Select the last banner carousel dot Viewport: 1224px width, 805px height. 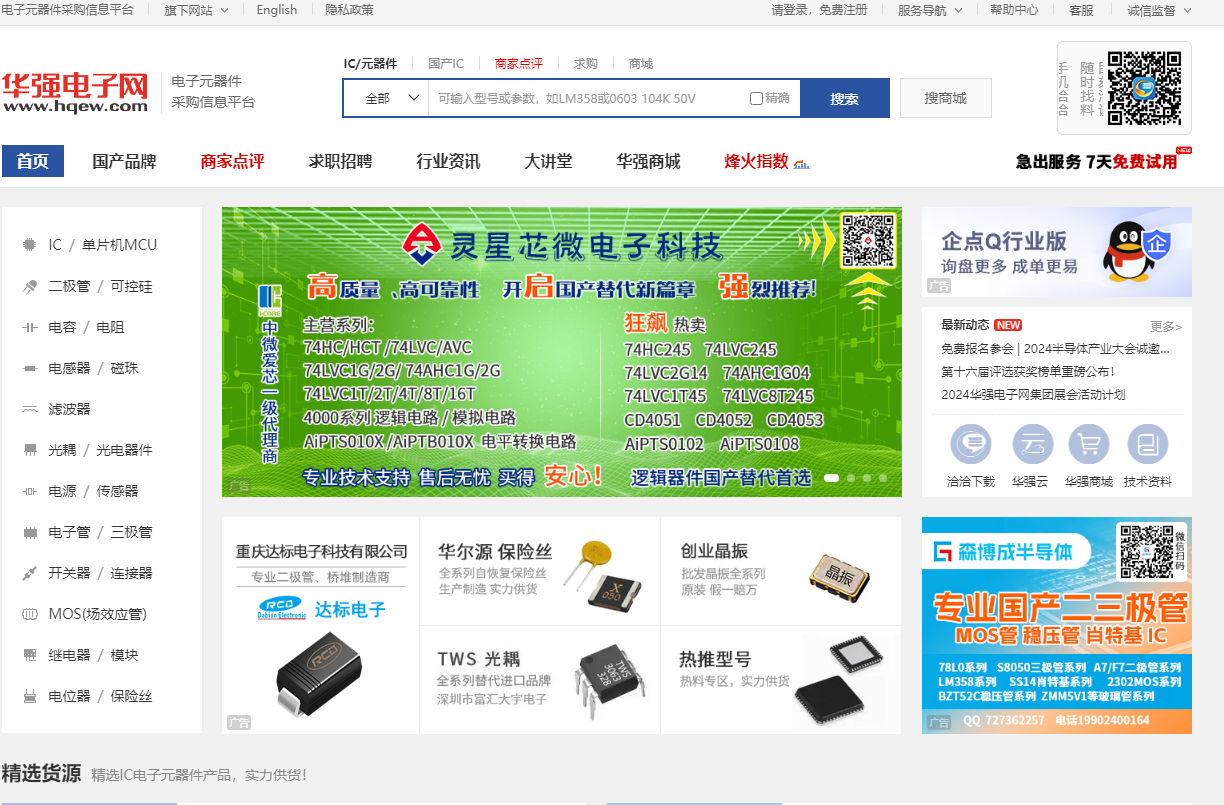pos(883,478)
